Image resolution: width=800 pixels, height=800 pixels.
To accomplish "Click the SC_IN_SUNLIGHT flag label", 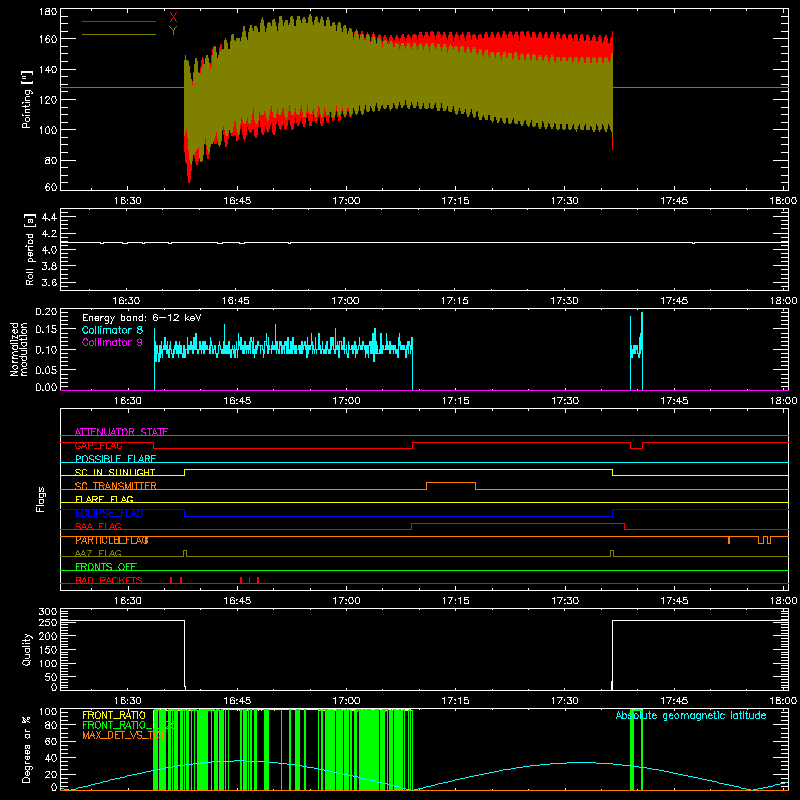I will click(x=115, y=472).
